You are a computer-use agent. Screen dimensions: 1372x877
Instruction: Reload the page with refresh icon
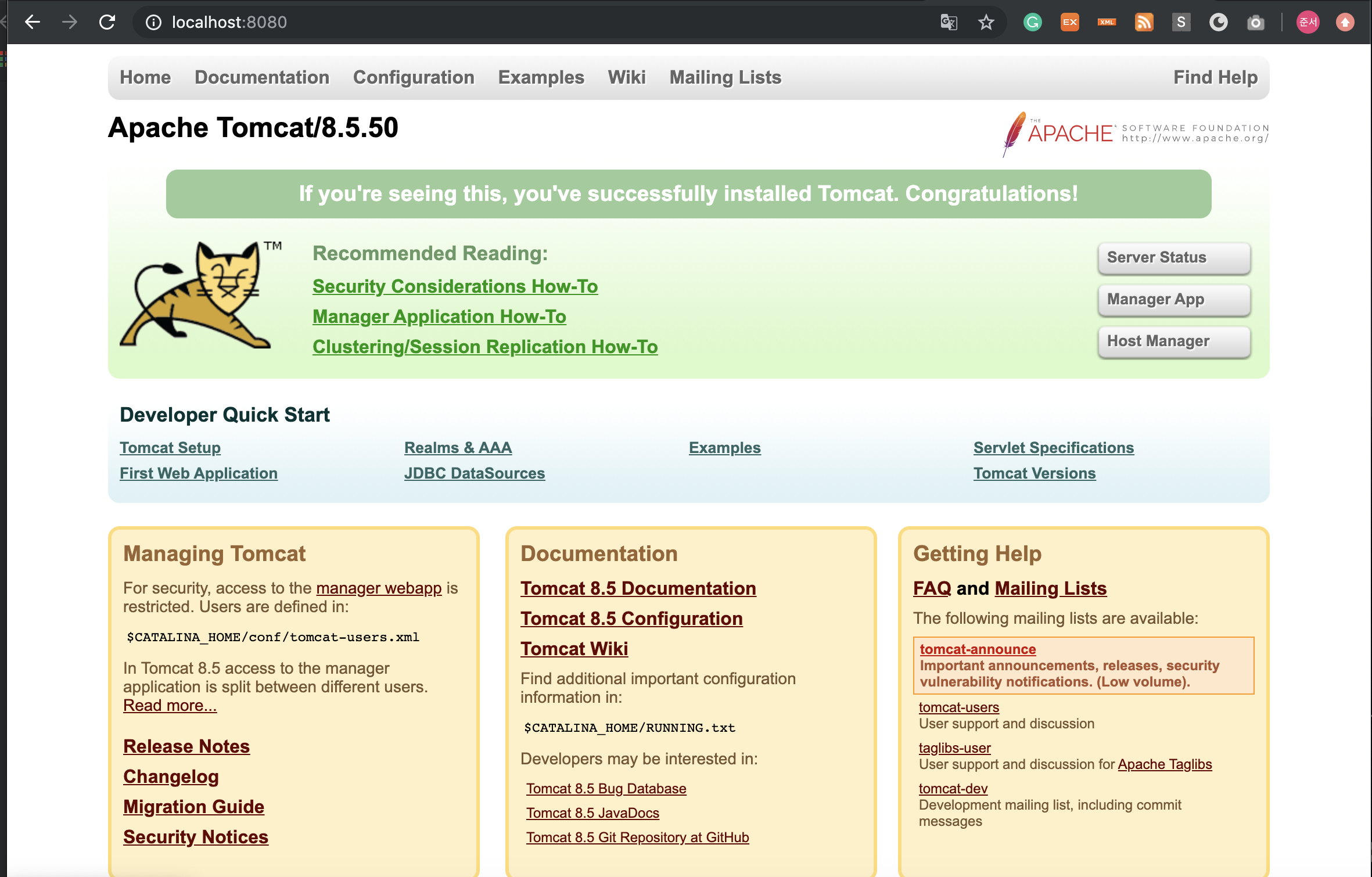click(x=107, y=22)
